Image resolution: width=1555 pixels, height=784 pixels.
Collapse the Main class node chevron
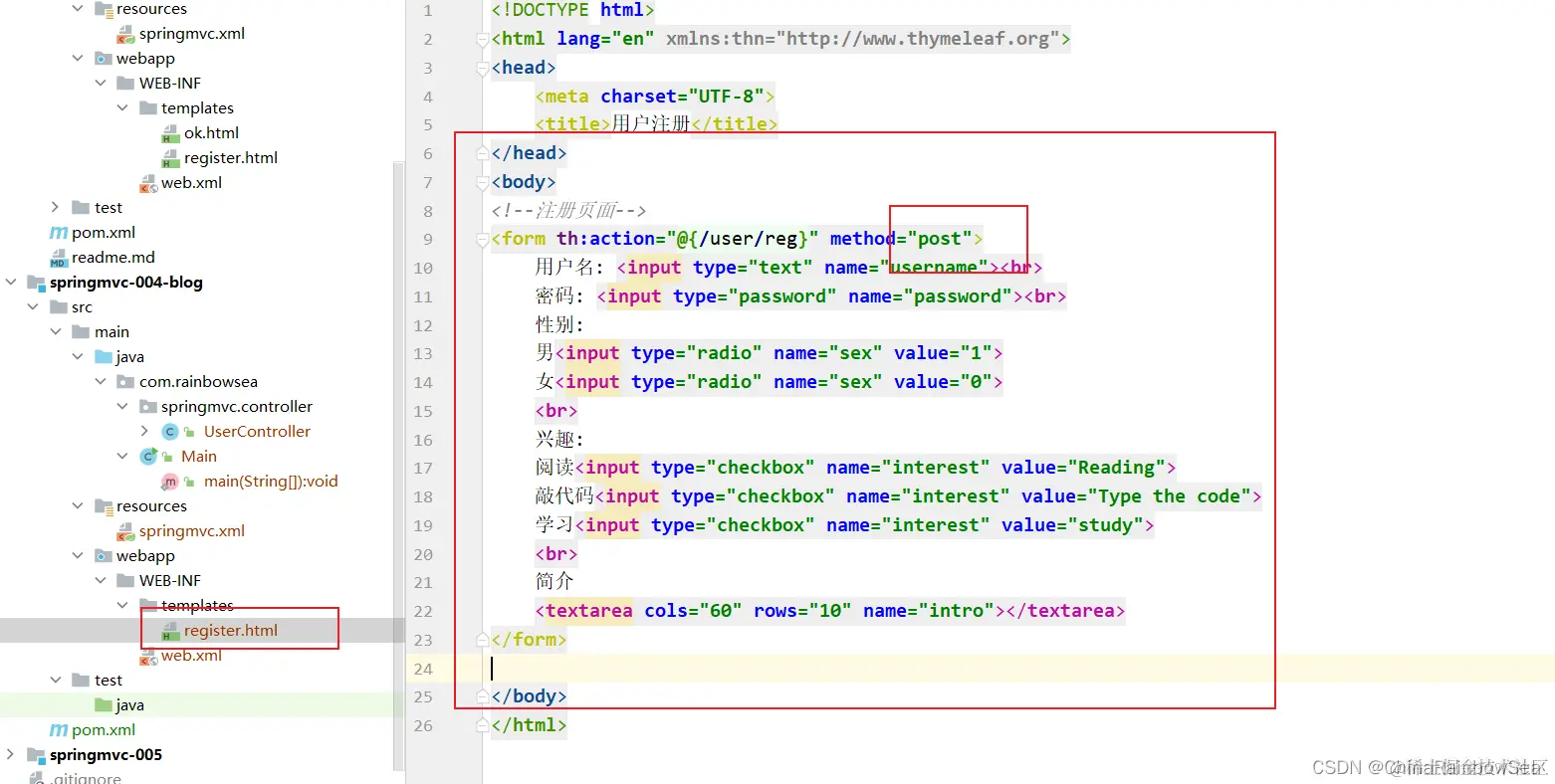122,457
